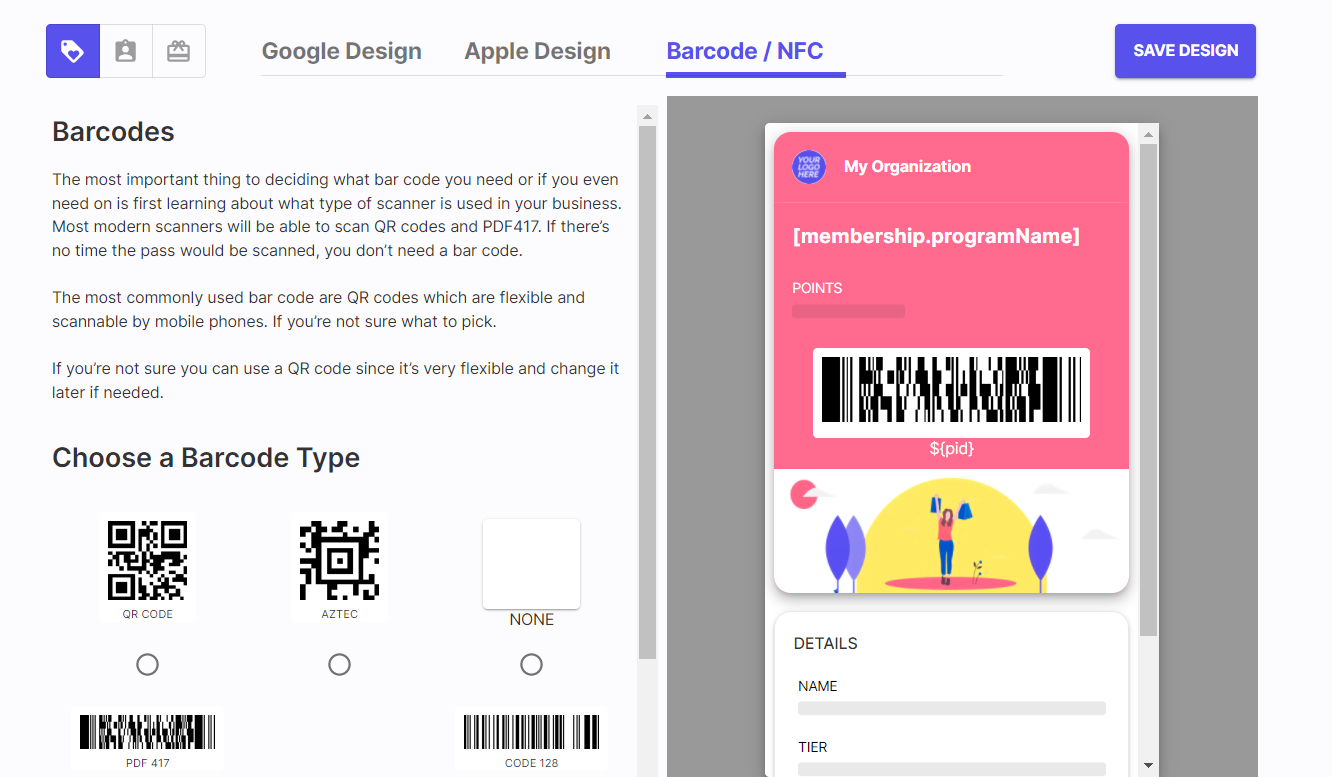Click the NAME field label
Image resolution: width=1332 pixels, height=777 pixels.
point(818,686)
